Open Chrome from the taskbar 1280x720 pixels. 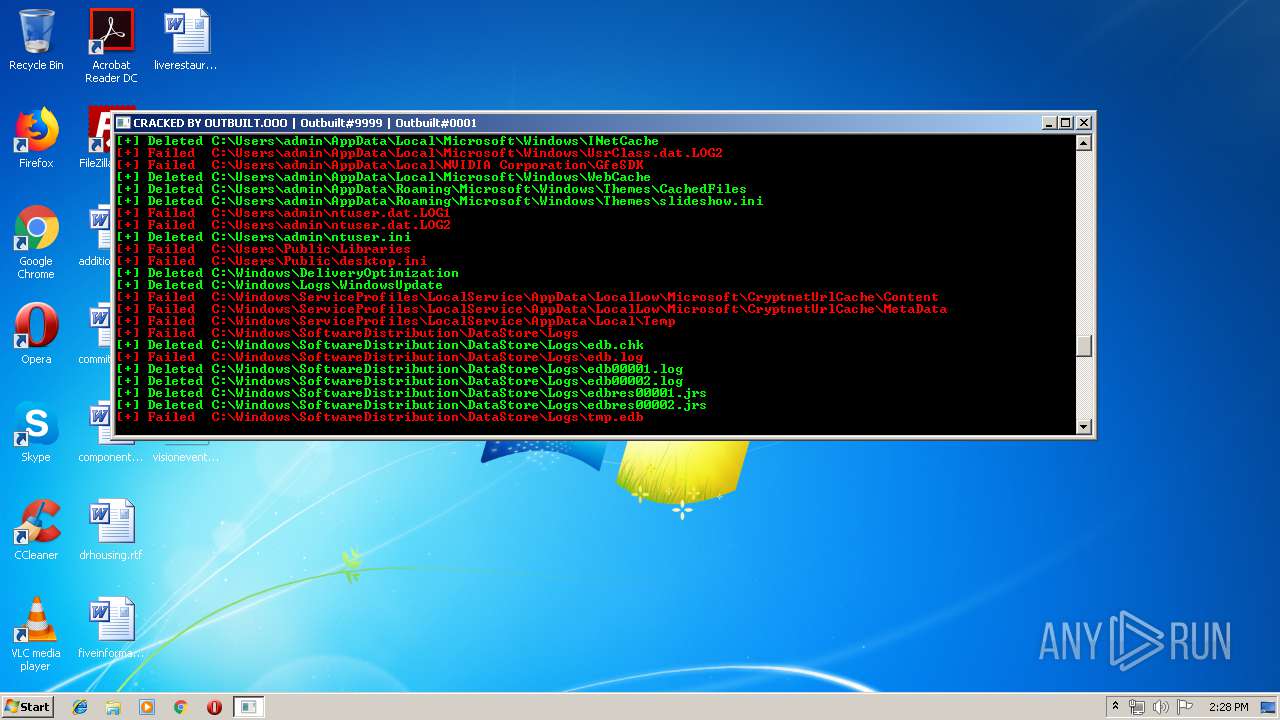pyautogui.click(x=181, y=707)
